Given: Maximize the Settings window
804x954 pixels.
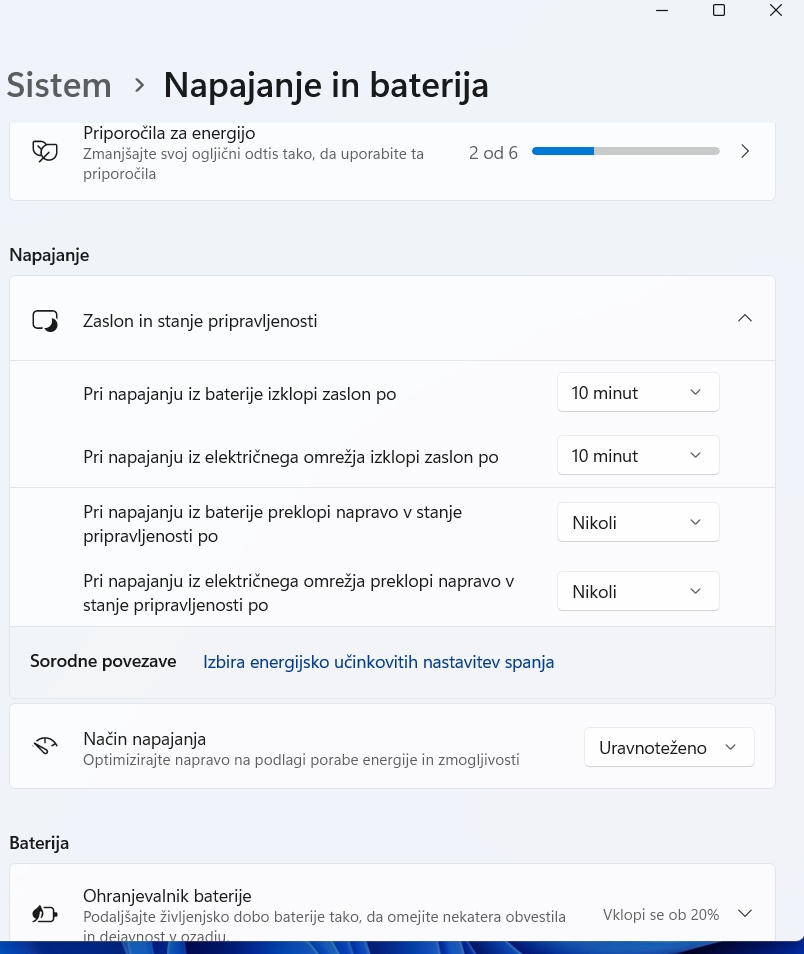Looking at the screenshot, I should point(719,10).
